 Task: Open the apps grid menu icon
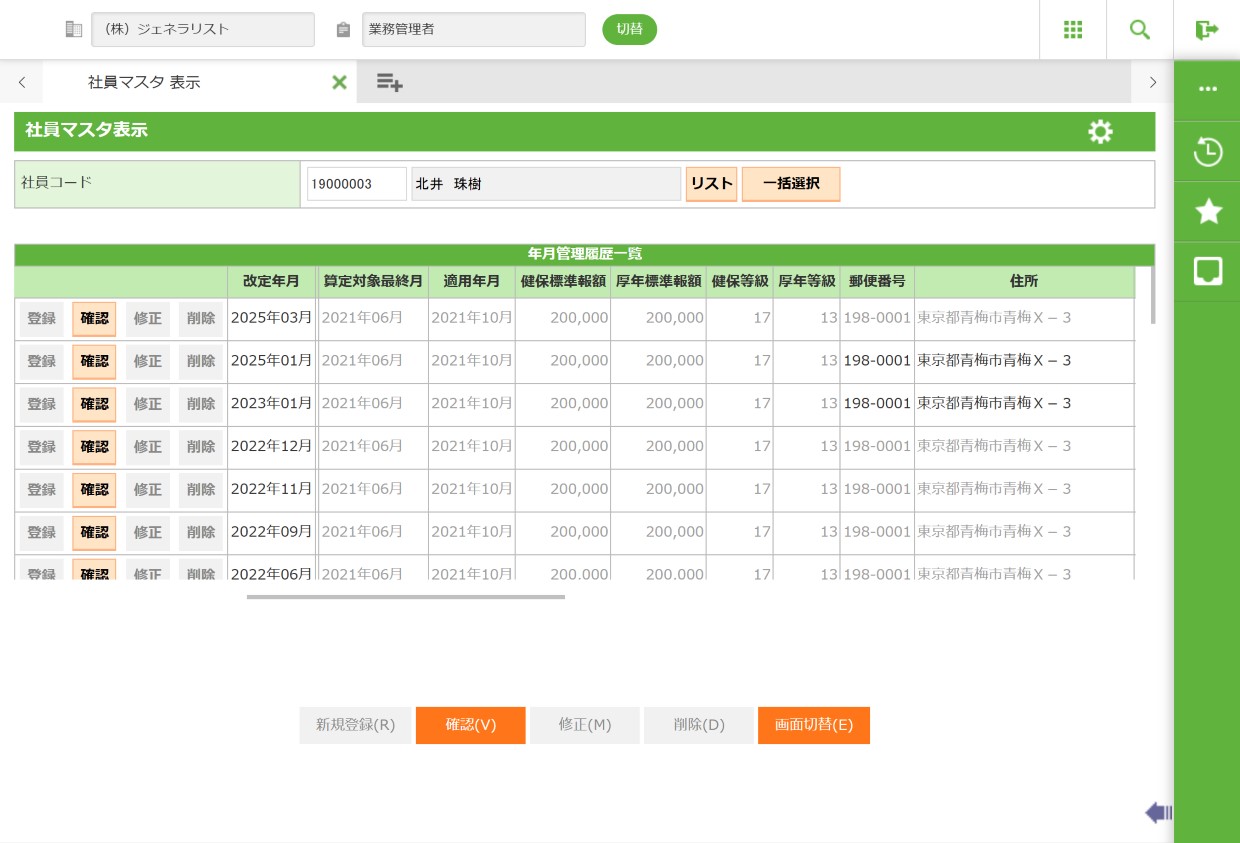1073,30
